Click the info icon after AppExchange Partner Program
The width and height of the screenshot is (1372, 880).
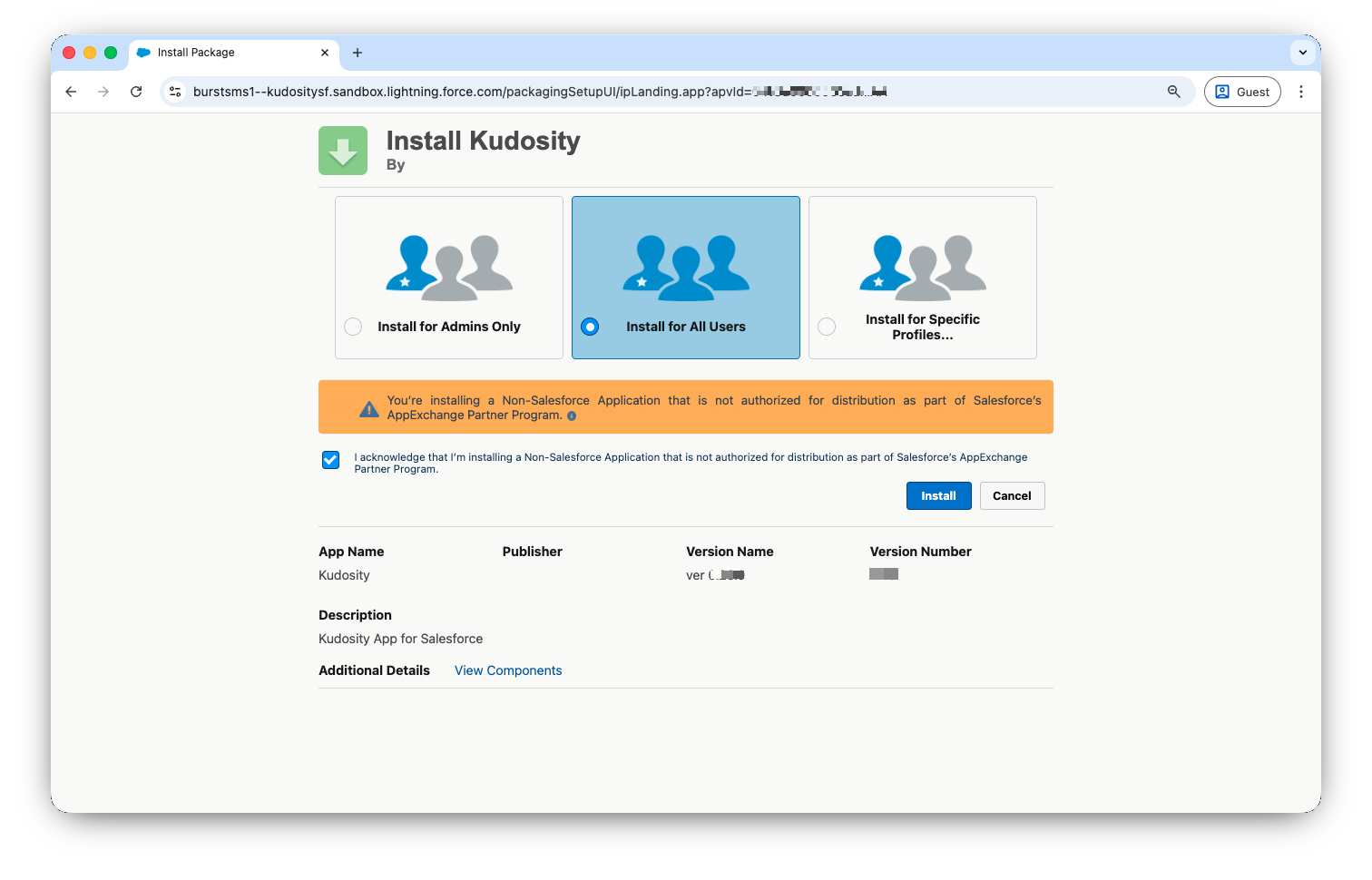(x=572, y=416)
